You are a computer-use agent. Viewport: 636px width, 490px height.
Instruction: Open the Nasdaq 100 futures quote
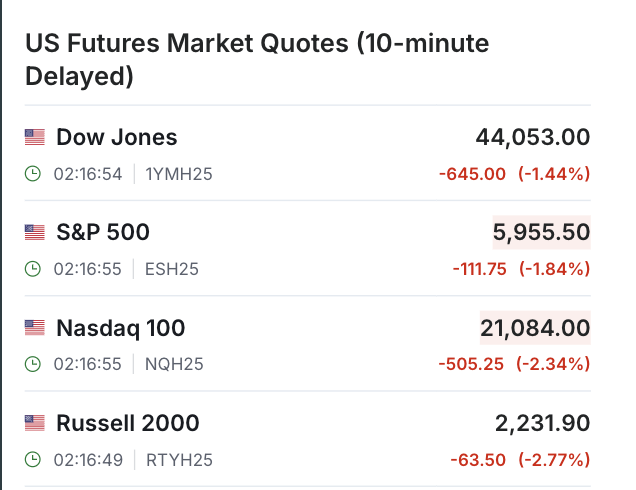(120, 328)
